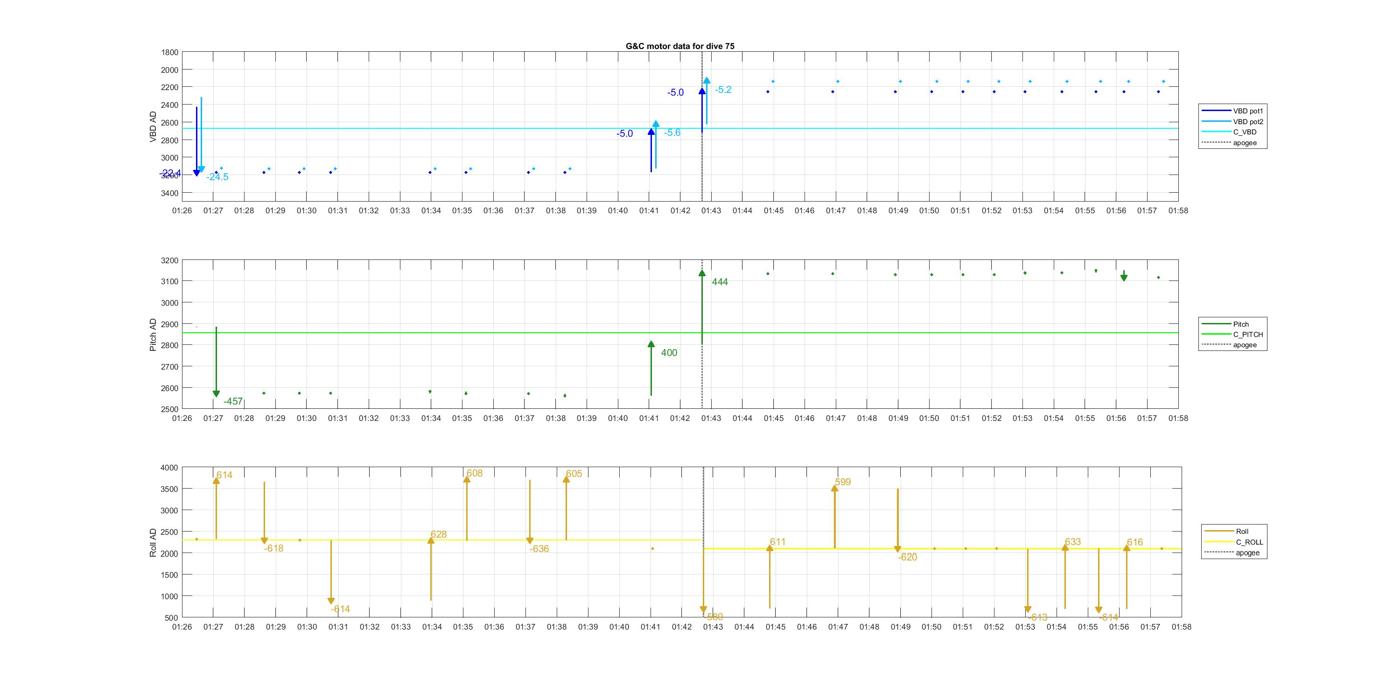This screenshot has width=1400, height=693.
Task: Click the "Pitch AD" y-axis label
Action: [x=153, y=334]
